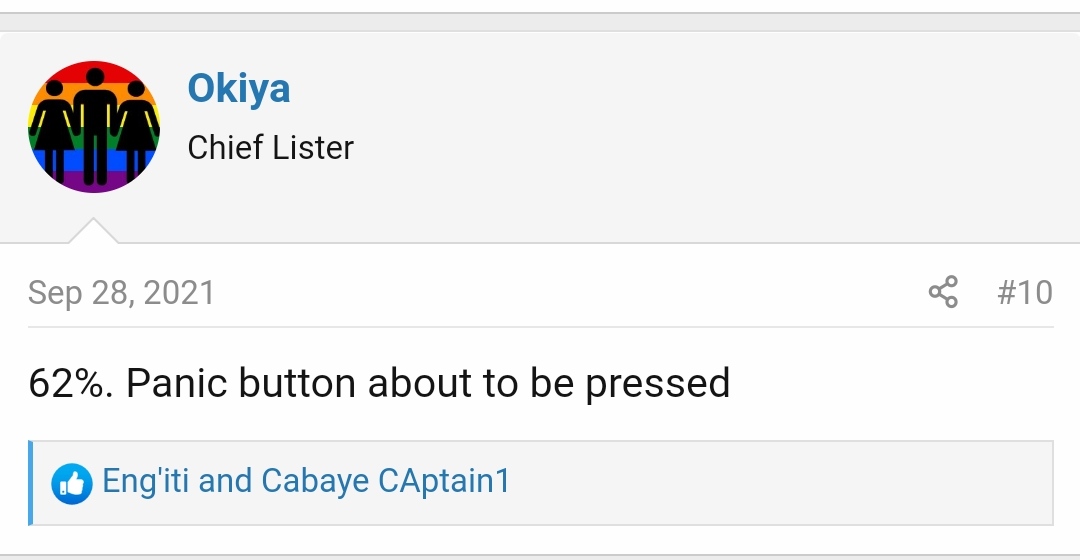Viewport: 1080px width, 560px height.
Task: Open the post permalink #10
Action: click(1025, 292)
